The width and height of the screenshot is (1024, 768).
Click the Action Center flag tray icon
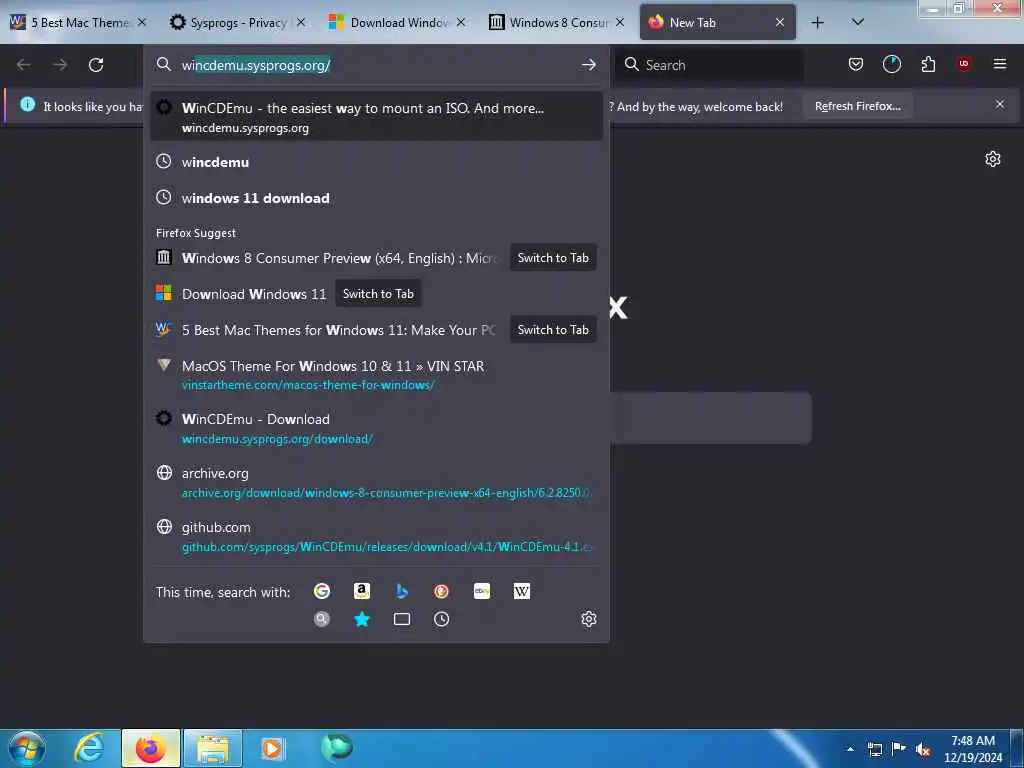899,749
